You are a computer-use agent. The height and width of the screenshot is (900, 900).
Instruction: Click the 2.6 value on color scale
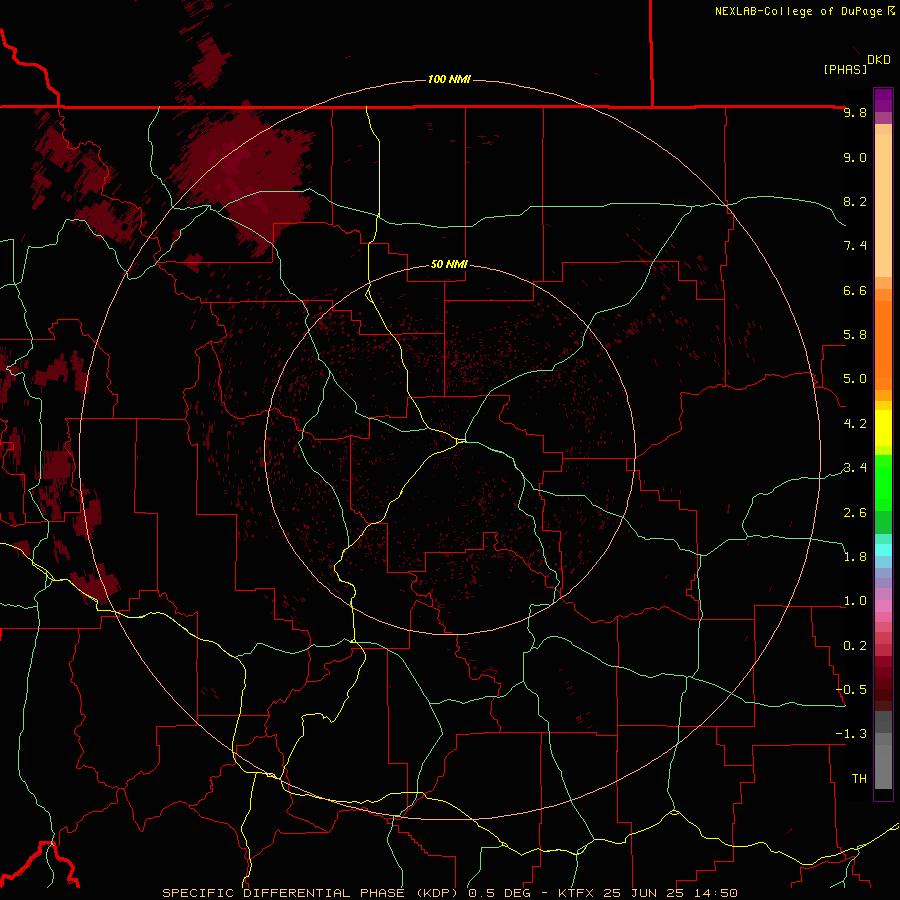click(x=855, y=512)
